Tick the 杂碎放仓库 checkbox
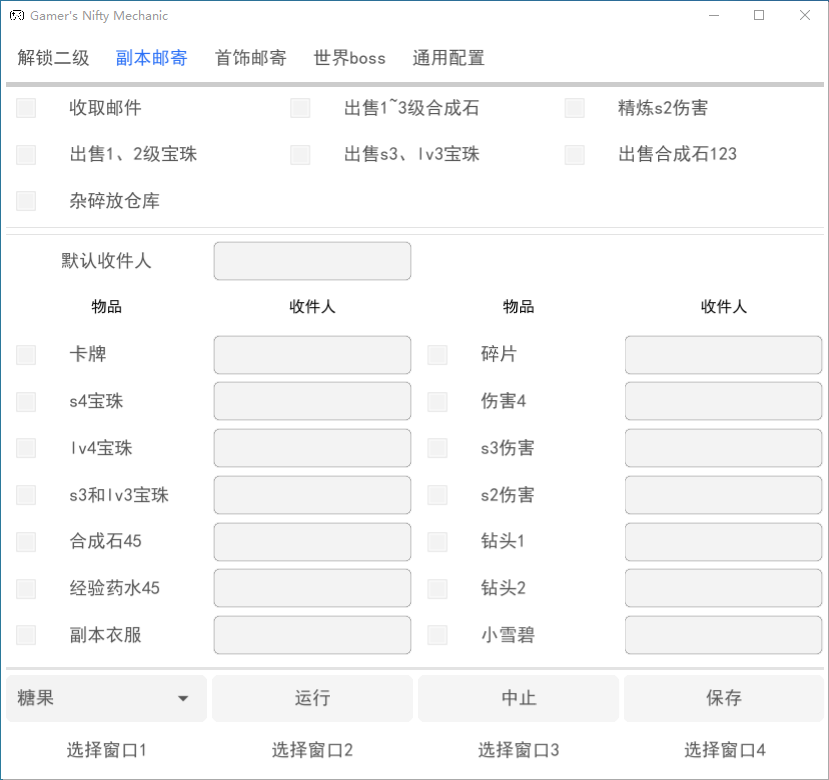Screen dimensions: 829x780 click(26, 201)
